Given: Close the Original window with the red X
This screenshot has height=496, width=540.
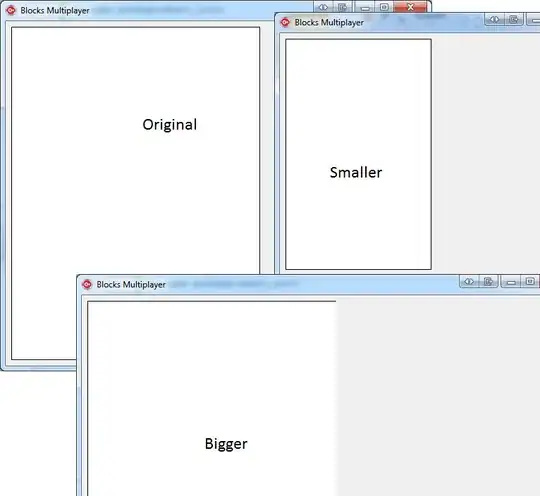Looking at the screenshot, I should point(411,7).
